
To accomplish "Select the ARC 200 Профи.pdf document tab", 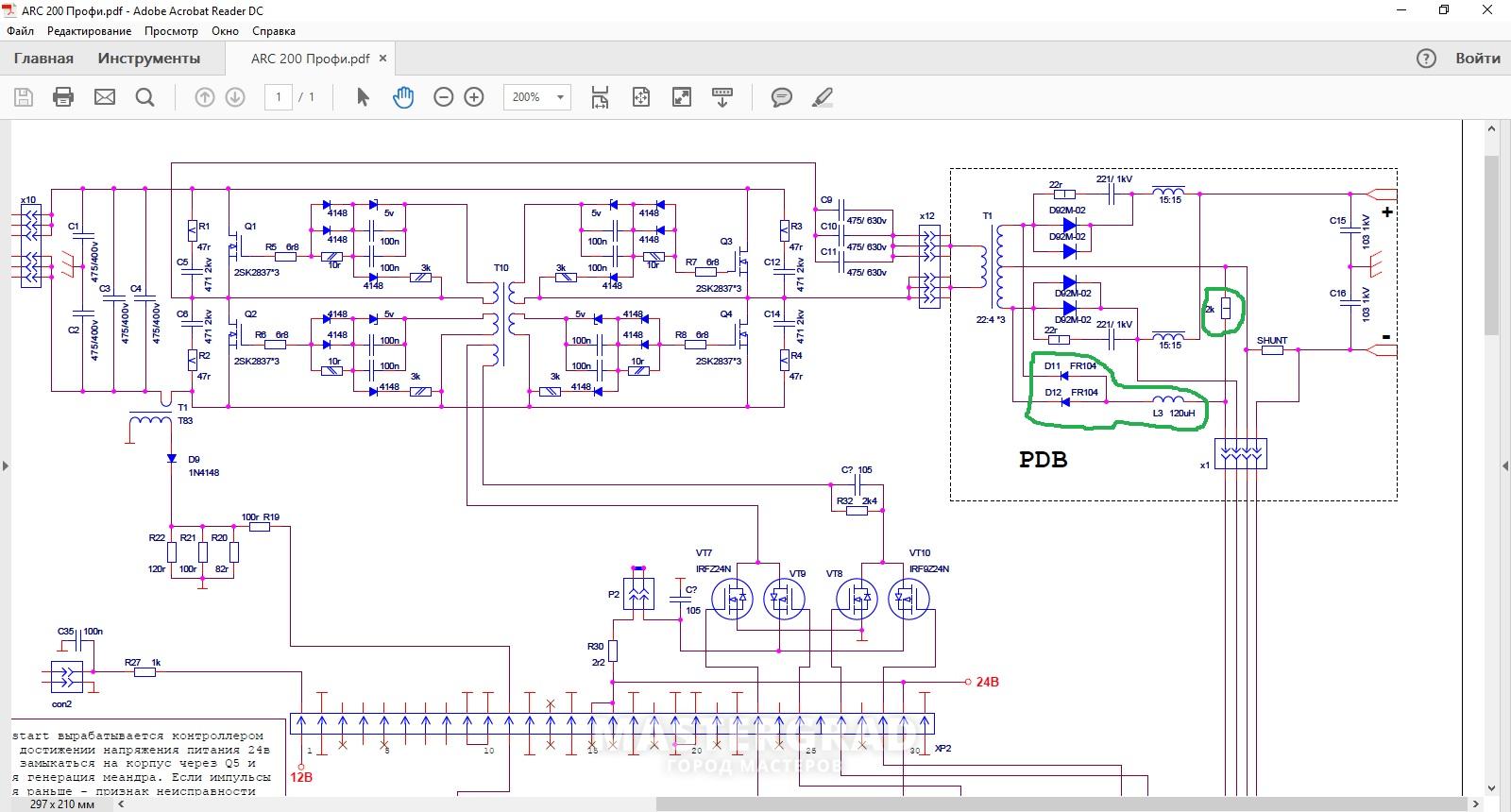I will 310,59.
